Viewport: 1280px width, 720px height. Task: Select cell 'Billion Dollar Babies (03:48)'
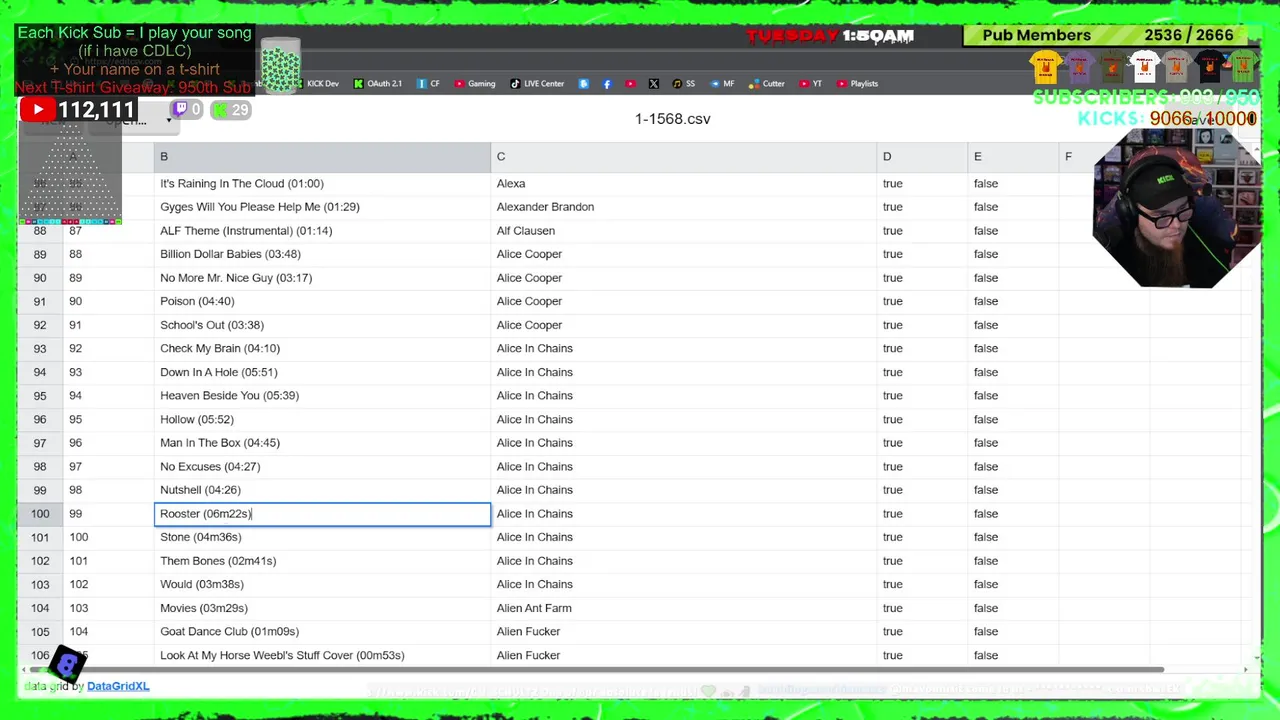tap(322, 254)
